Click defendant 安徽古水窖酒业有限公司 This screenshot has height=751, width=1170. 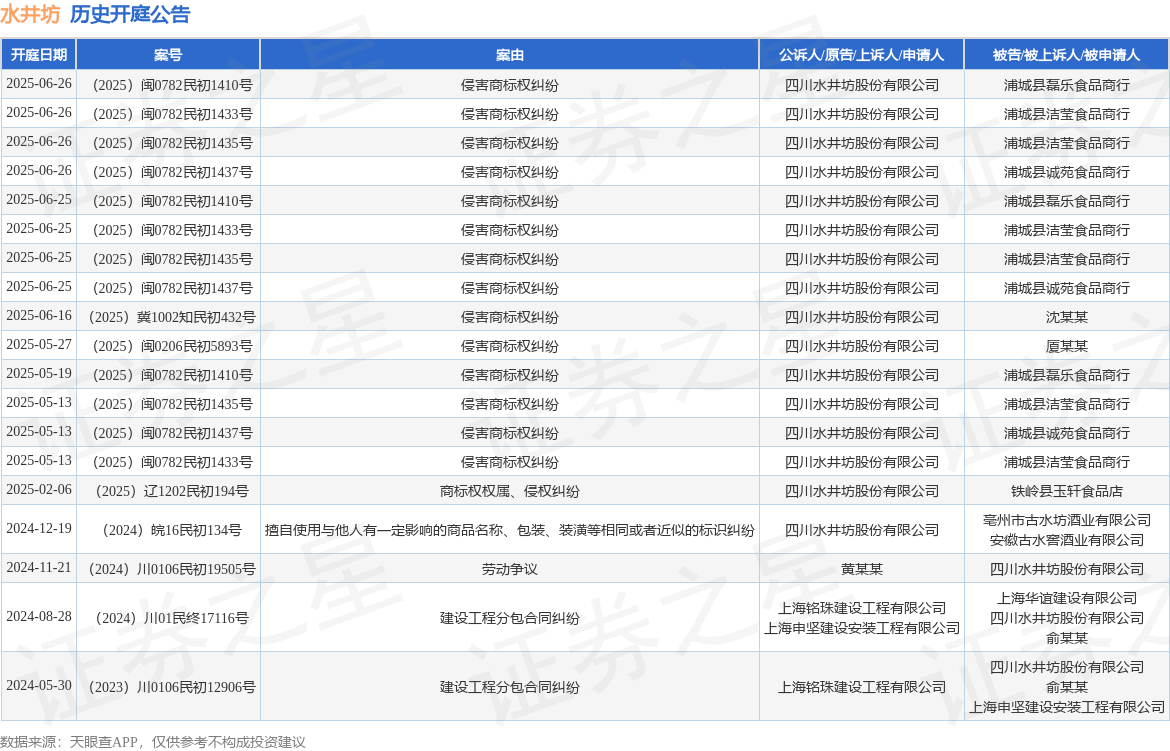click(1066, 540)
